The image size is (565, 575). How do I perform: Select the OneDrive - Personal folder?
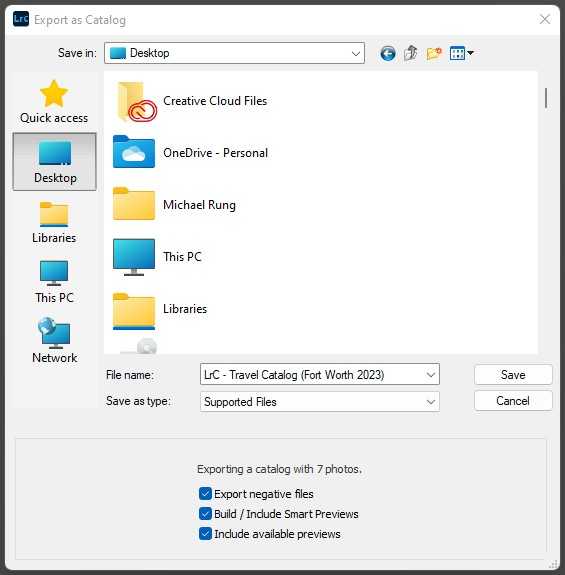click(190, 153)
